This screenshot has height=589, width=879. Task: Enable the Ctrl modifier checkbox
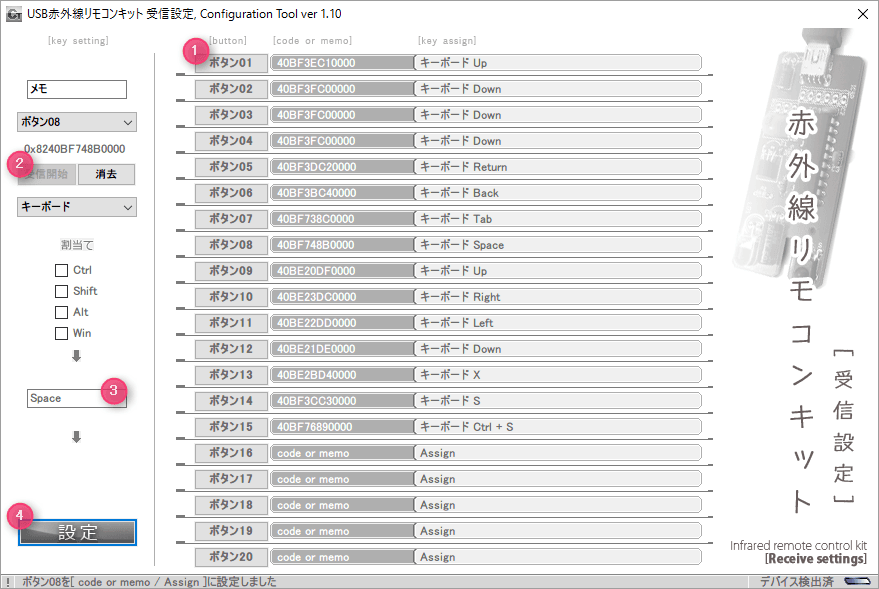point(62,270)
